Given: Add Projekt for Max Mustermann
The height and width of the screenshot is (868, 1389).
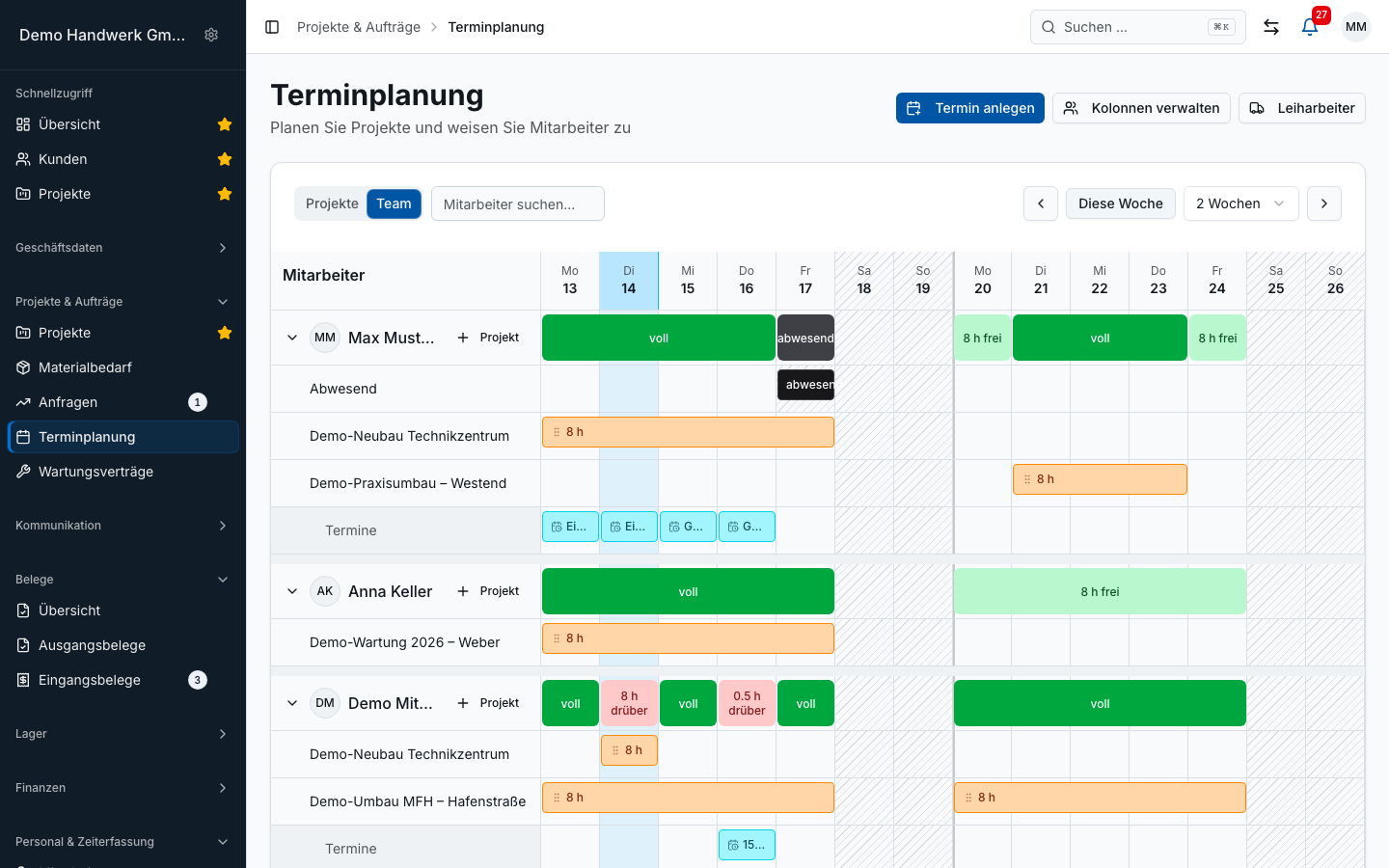Looking at the screenshot, I should [x=488, y=338].
